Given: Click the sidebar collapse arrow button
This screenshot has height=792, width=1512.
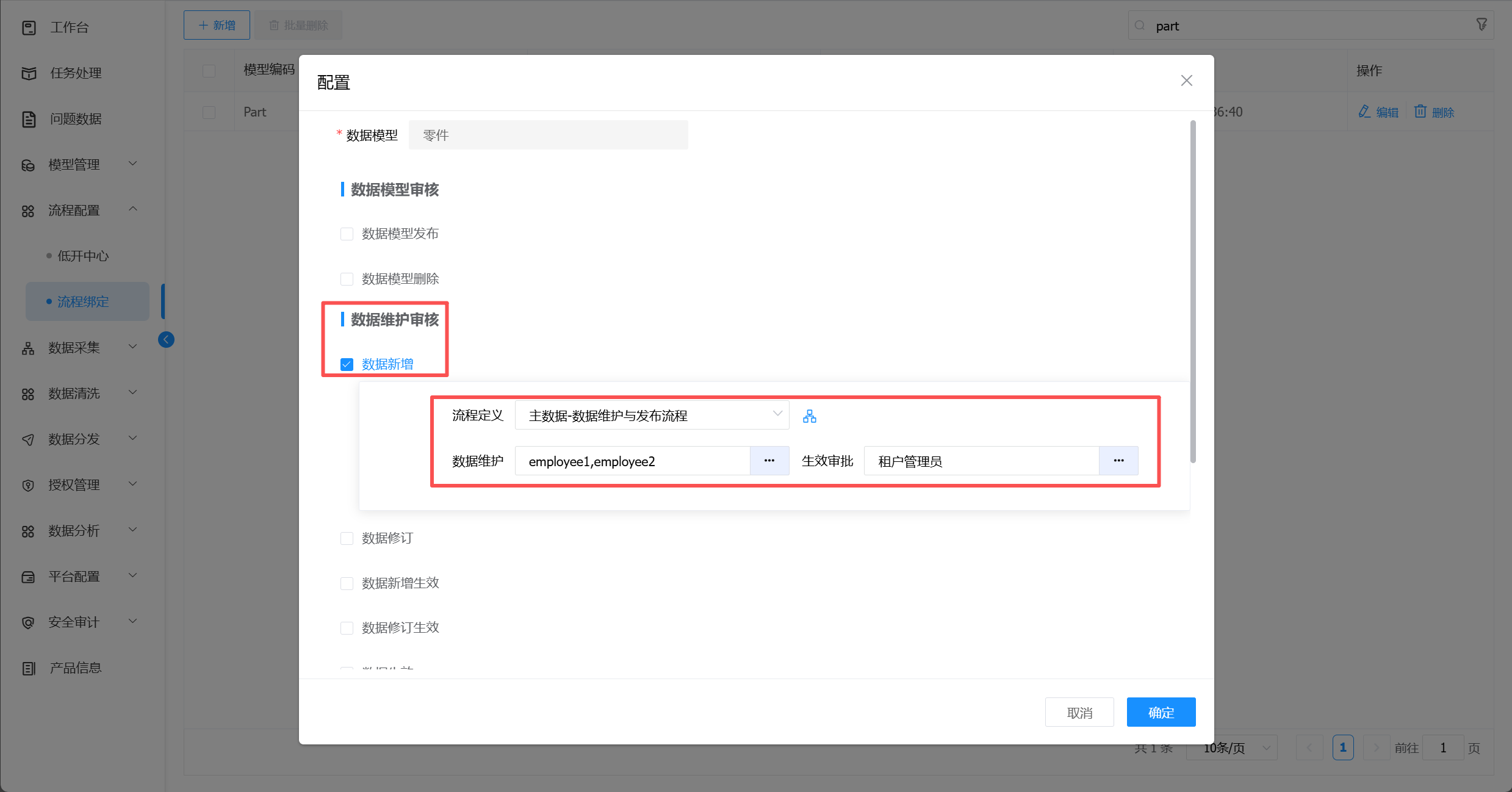Looking at the screenshot, I should (166, 340).
